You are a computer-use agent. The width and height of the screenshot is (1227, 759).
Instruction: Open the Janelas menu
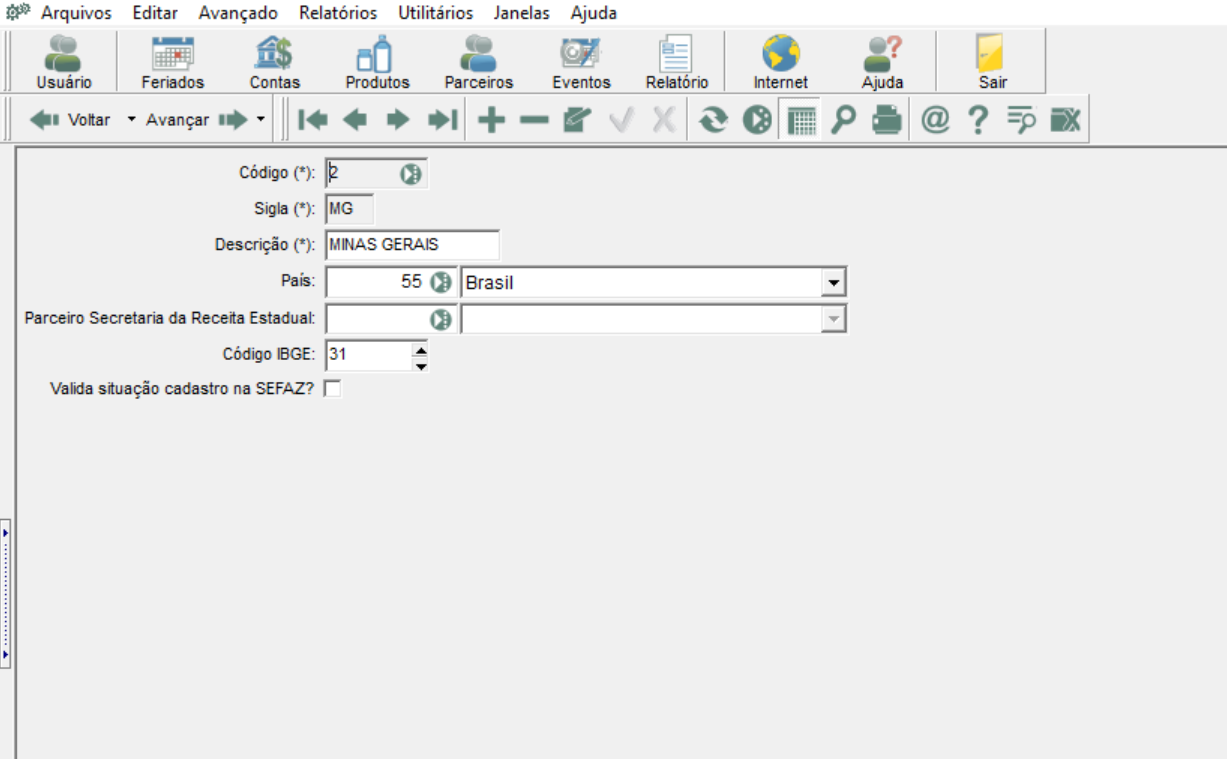tap(521, 13)
